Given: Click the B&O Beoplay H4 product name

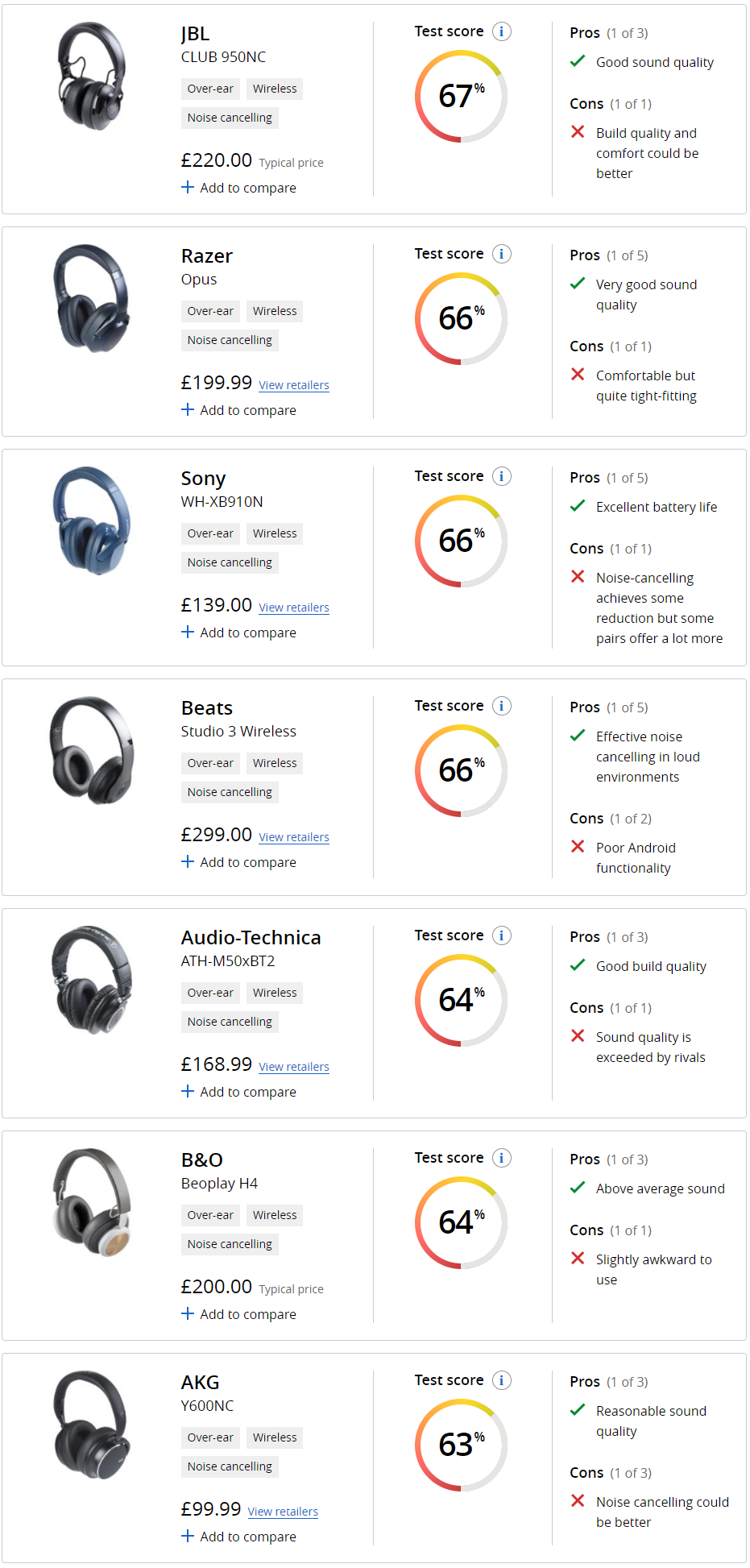Looking at the screenshot, I should [x=219, y=1172].
